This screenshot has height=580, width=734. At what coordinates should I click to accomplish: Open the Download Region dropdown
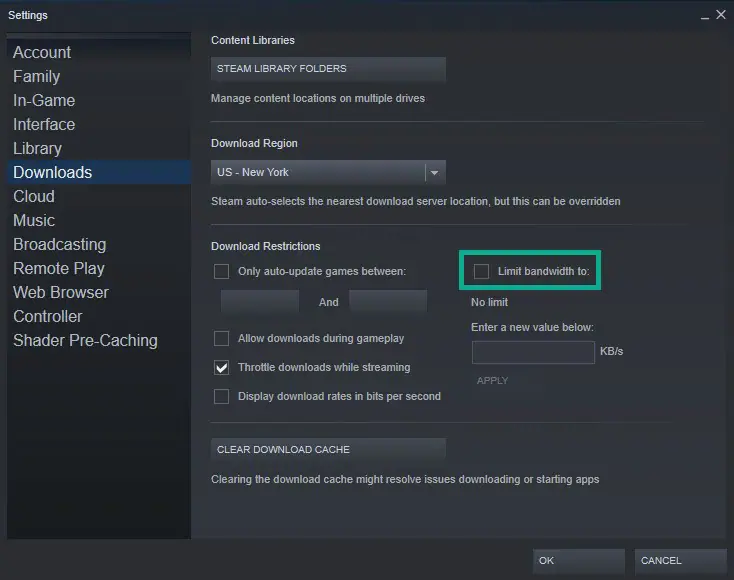[x=328, y=172]
